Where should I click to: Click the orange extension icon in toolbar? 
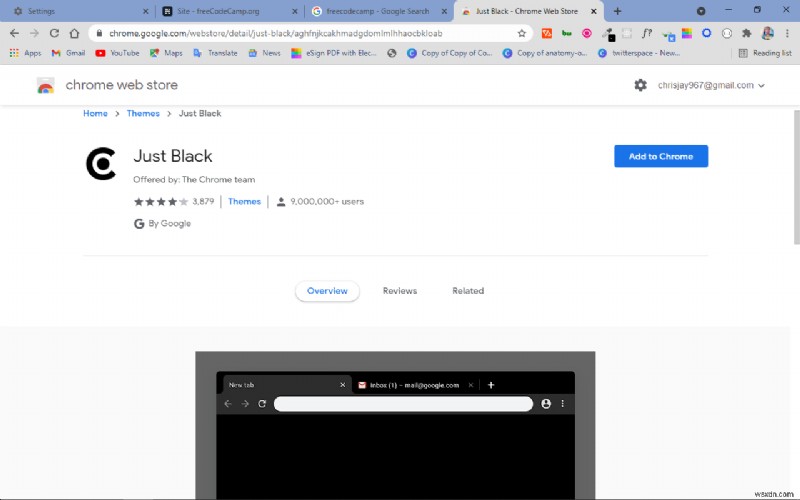[546, 33]
